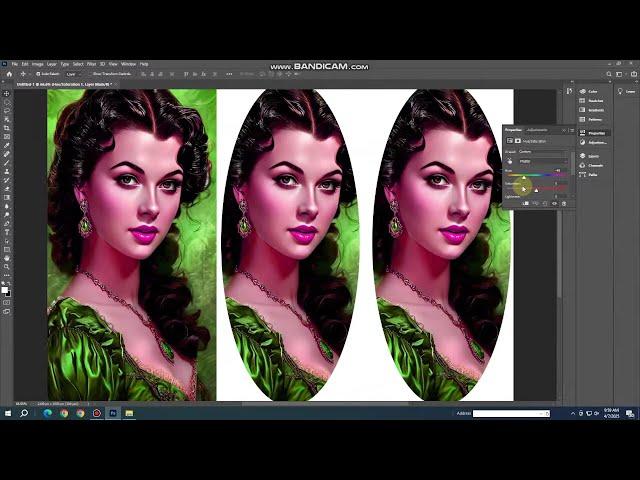Image resolution: width=640 pixels, height=480 pixels.
Task: Open the Windows Start menu
Action: 8,413
